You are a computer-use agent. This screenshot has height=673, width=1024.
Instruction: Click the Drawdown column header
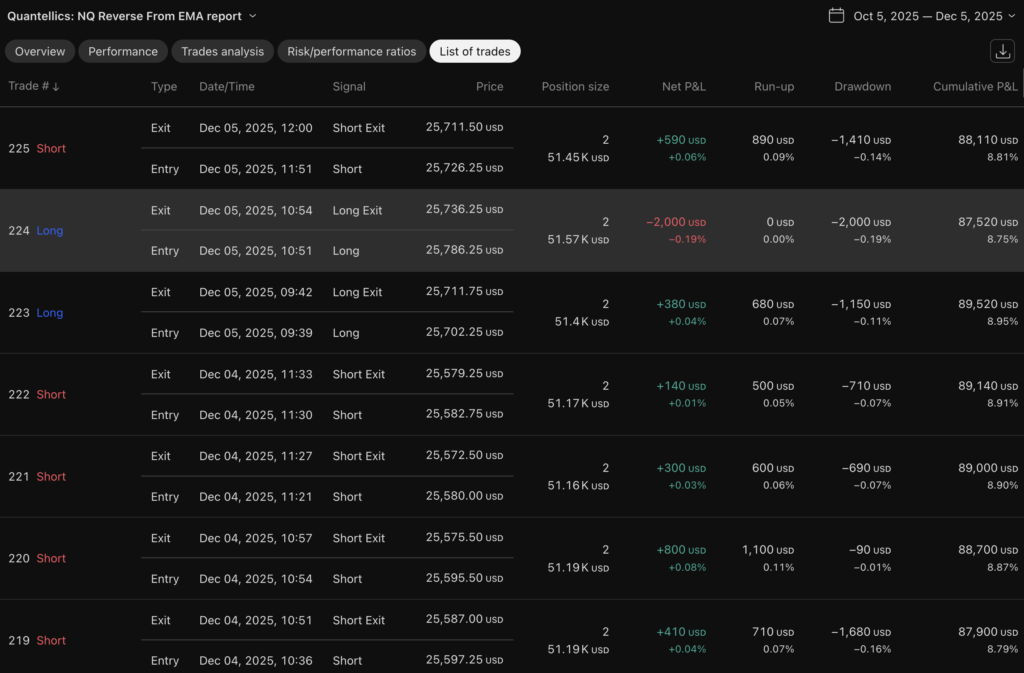point(862,87)
